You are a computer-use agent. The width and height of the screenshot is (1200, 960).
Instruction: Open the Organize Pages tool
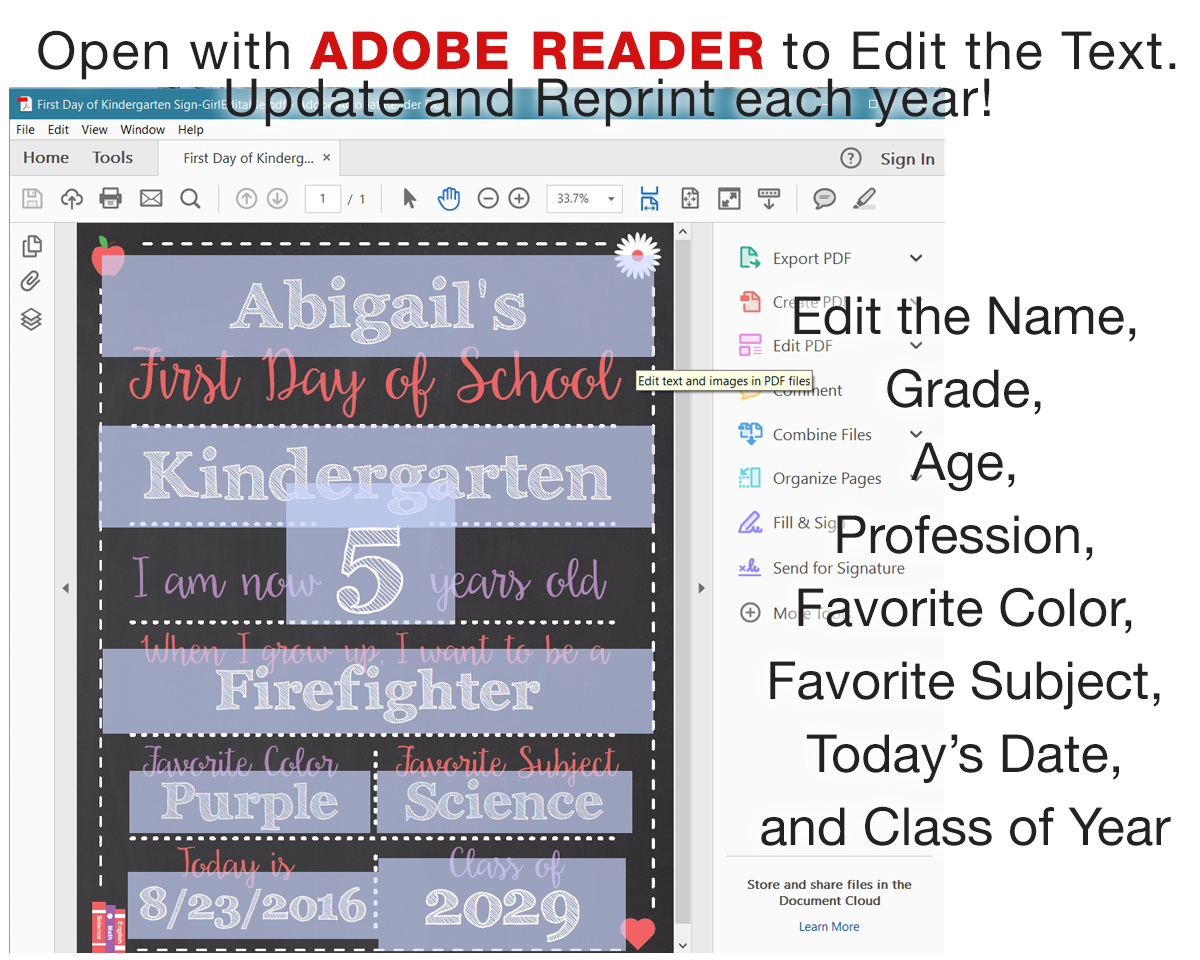(x=810, y=478)
